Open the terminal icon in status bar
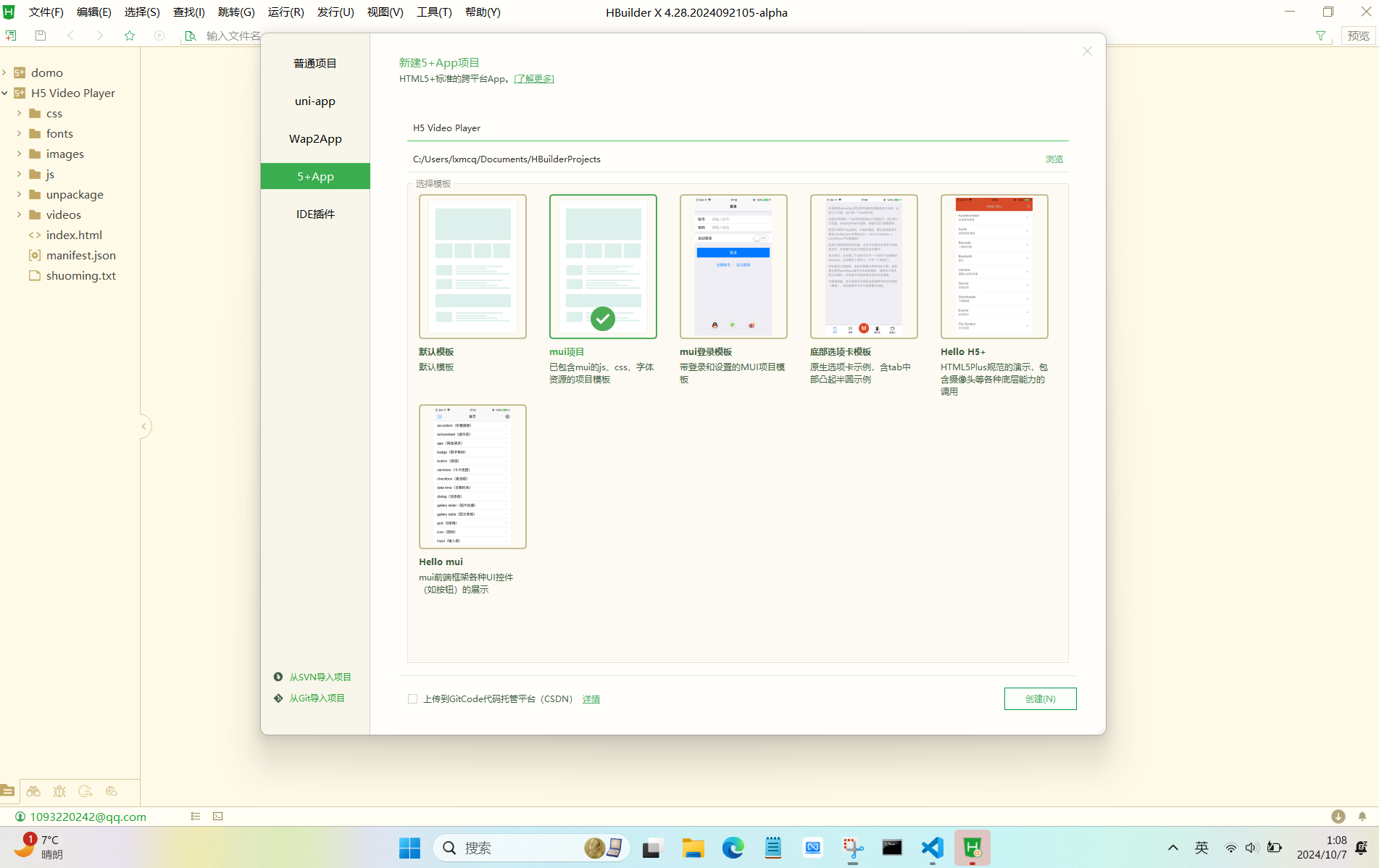The height and width of the screenshot is (868, 1379). (x=218, y=817)
